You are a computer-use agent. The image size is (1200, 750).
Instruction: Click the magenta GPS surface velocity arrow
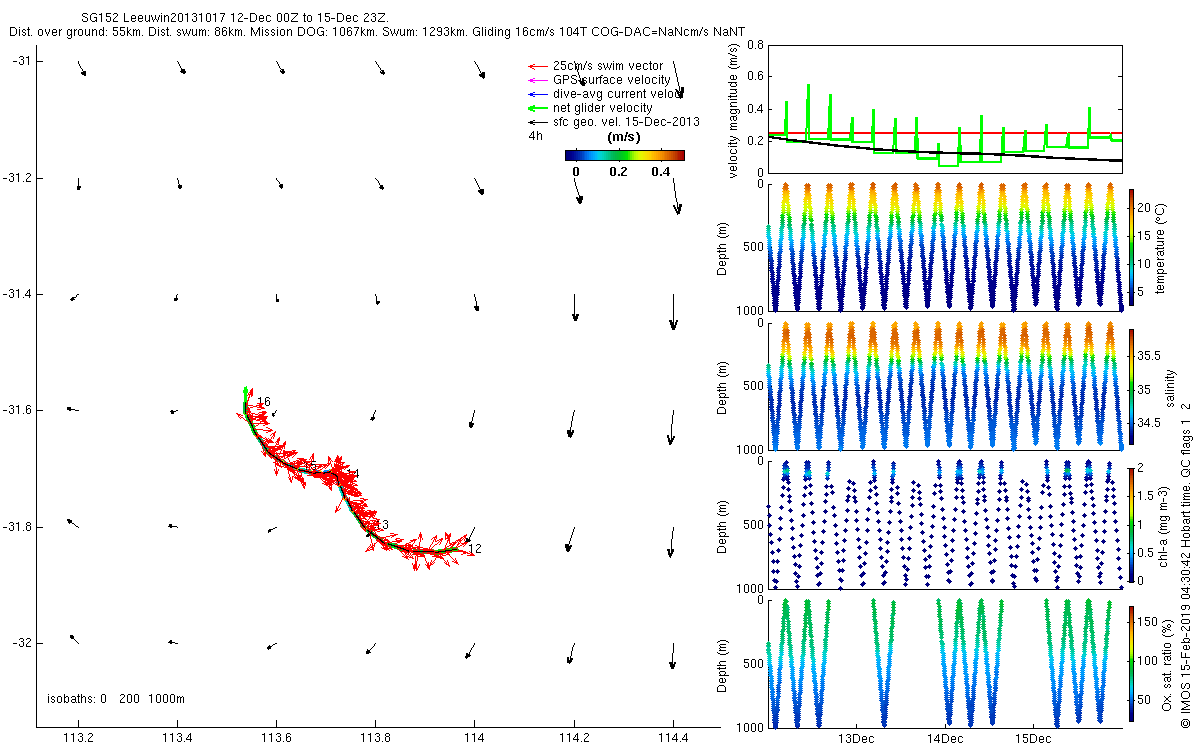[x=537, y=80]
